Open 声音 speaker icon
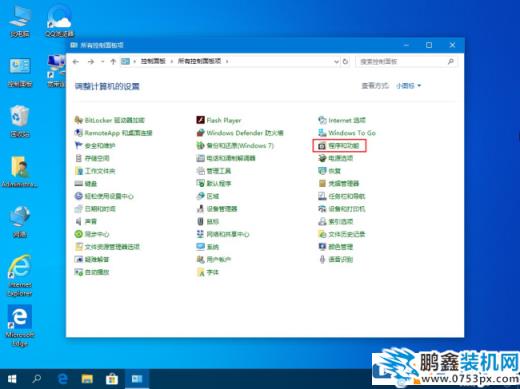Viewport: 520px width, 389px height. 79,221
